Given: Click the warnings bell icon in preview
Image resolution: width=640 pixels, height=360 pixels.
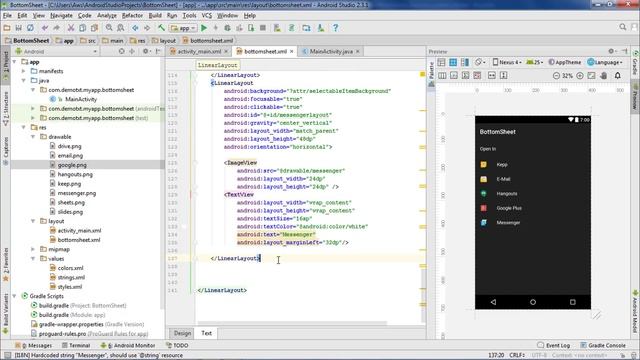Looking at the screenshot, I should (x=618, y=76).
